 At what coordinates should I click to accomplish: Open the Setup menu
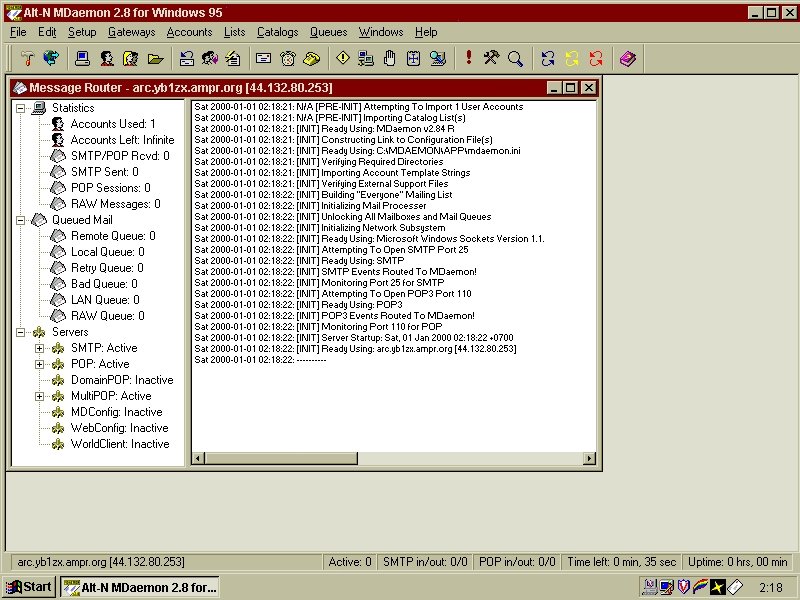tap(82, 32)
